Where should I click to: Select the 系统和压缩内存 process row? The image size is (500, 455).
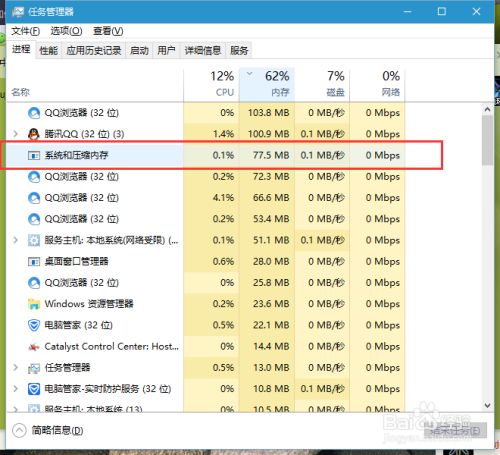click(x=205, y=155)
